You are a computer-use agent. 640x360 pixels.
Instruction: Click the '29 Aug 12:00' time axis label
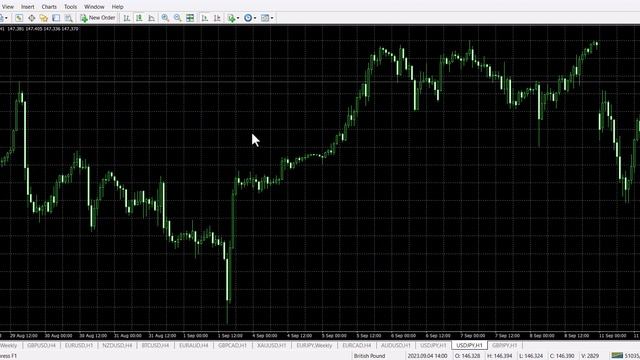click(x=24, y=336)
